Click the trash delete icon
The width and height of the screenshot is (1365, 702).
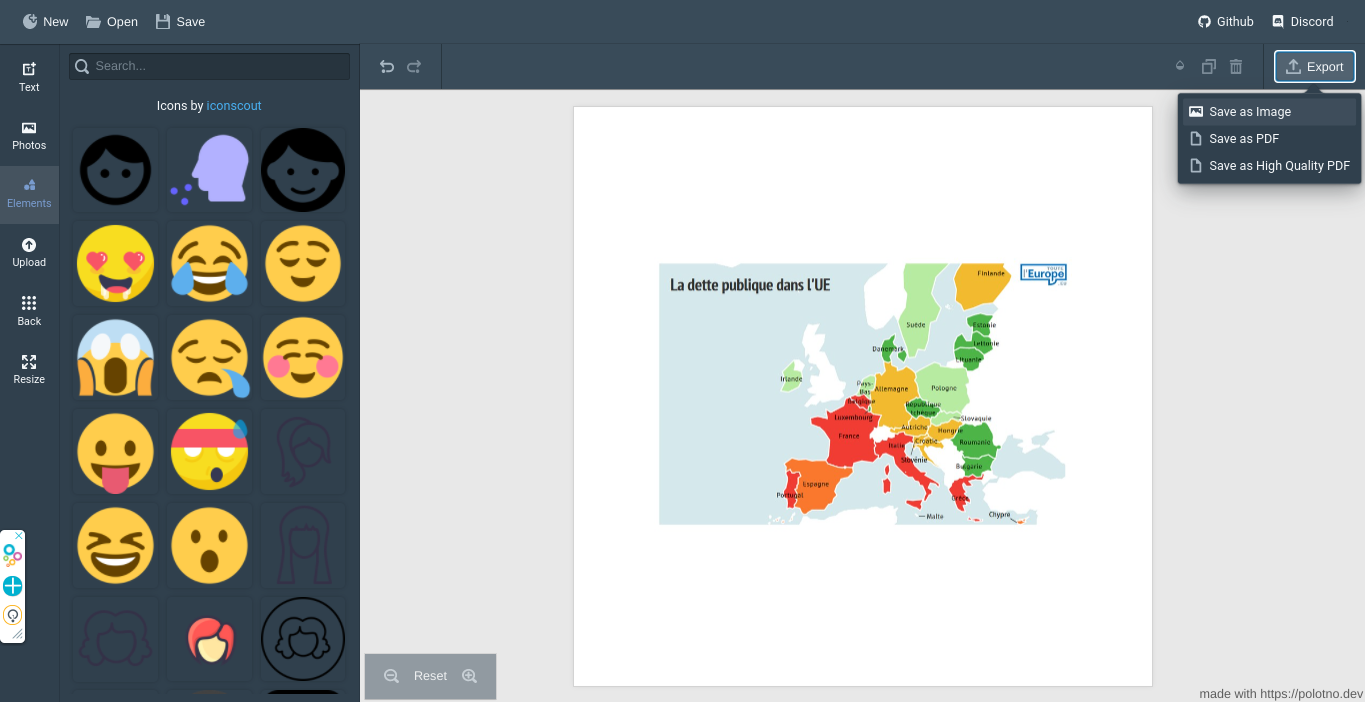tap(1236, 66)
